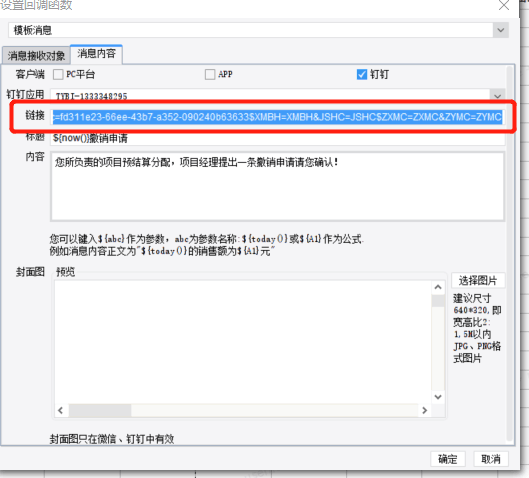Click the 封面图 label
This screenshot has height=478, width=529.
[30, 272]
